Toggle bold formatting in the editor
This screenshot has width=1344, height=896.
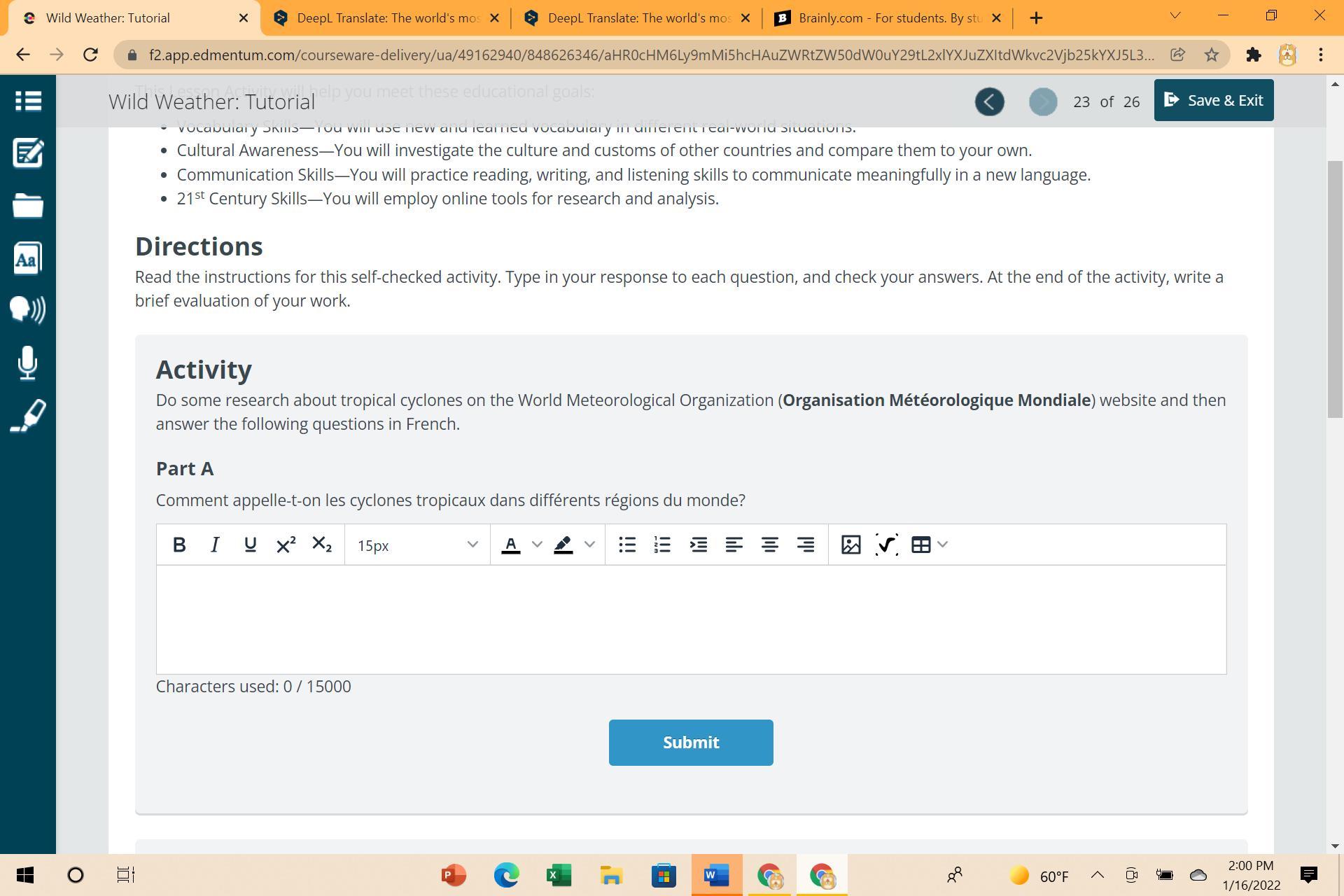point(178,545)
